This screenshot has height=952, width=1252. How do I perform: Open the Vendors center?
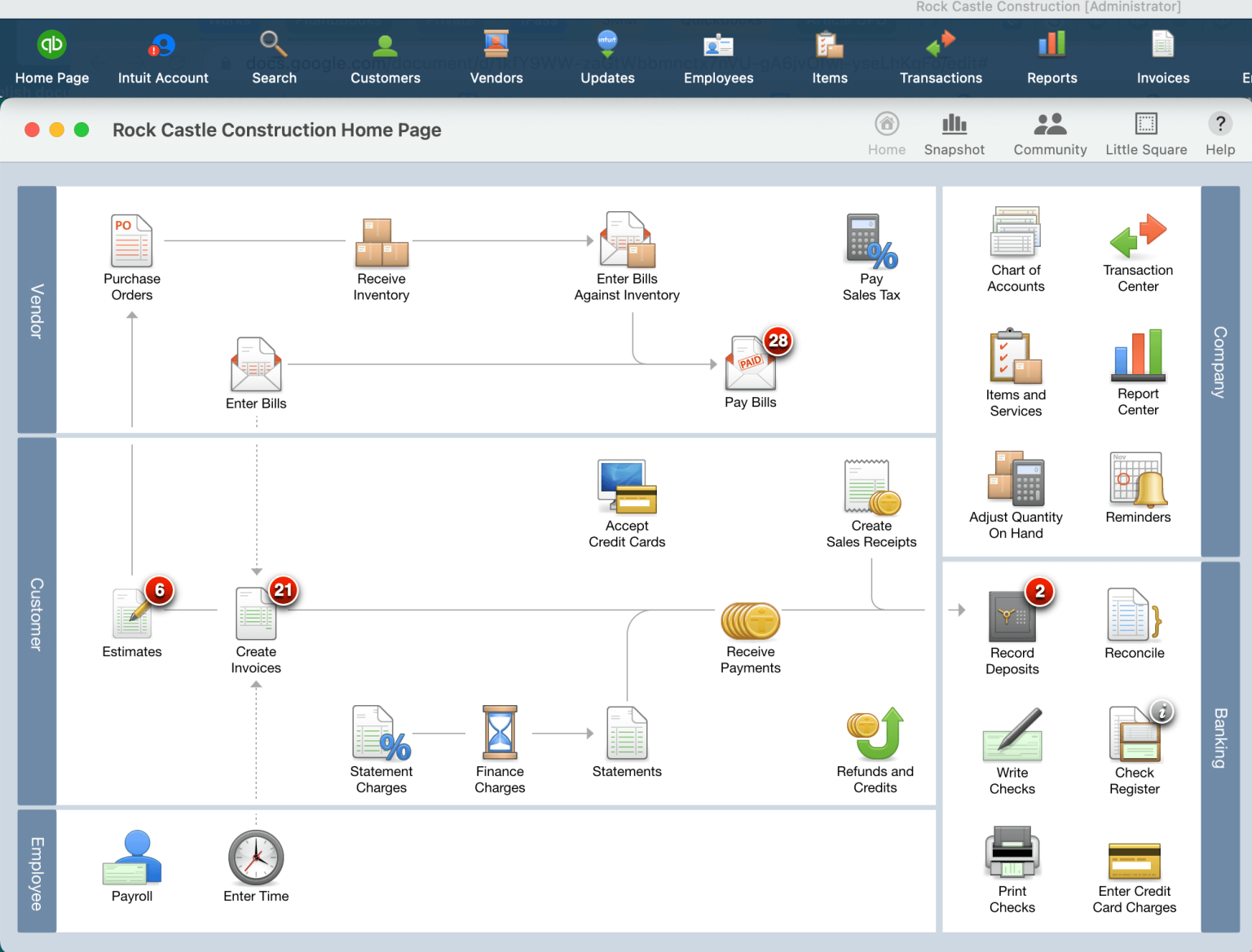point(496,55)
